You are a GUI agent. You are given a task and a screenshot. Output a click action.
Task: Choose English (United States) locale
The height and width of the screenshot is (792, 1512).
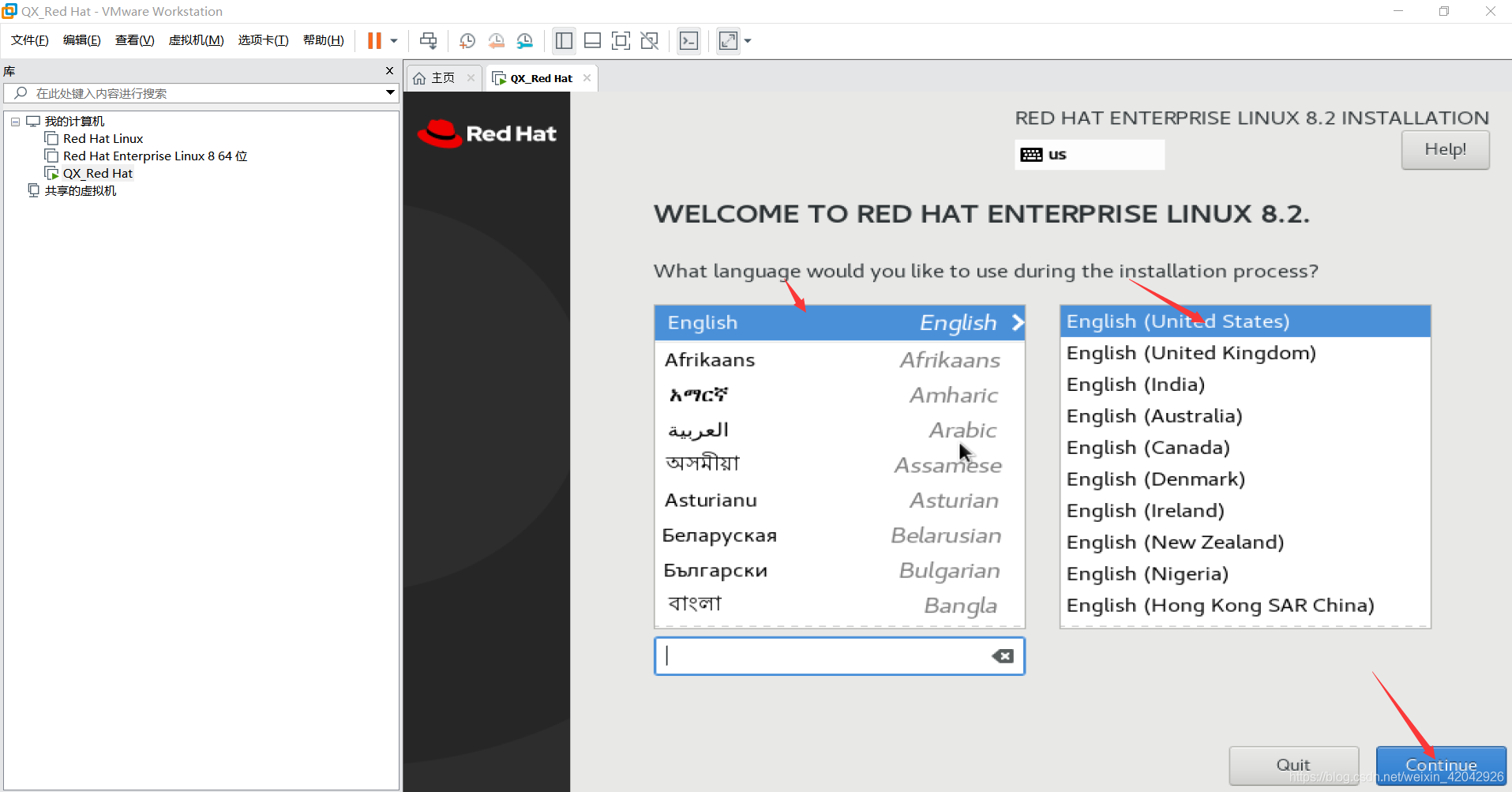[1245, 321]
